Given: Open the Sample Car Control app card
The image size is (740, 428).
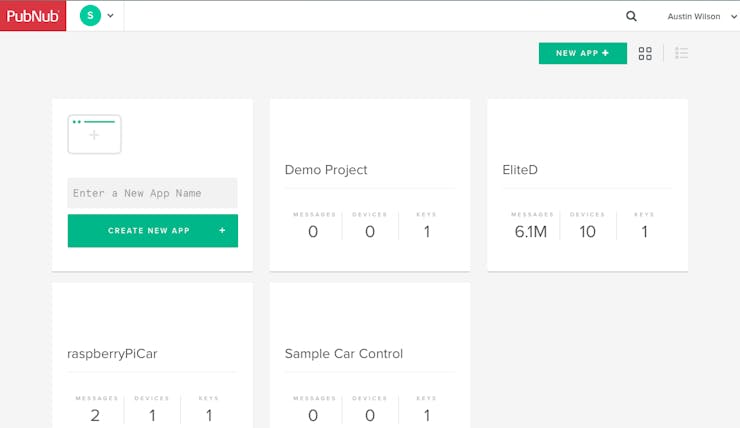Looking at the screenshot, I should 370,355.
